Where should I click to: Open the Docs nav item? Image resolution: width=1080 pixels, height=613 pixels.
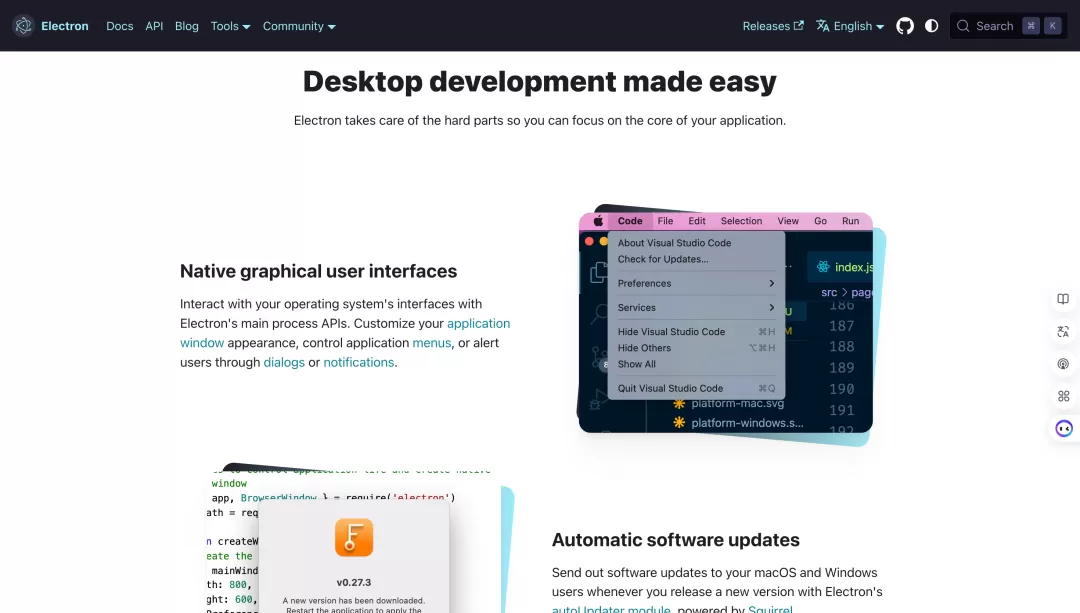click(120, 26)
